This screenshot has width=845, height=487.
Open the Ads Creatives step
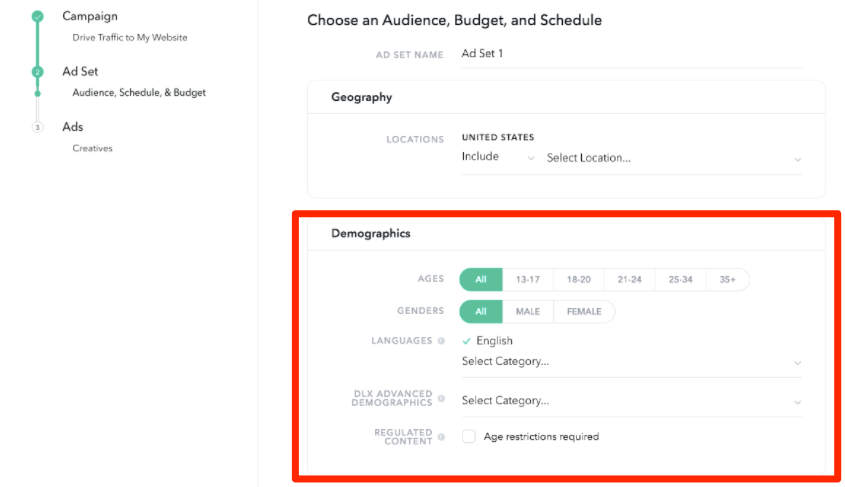[x=73, y=128]
